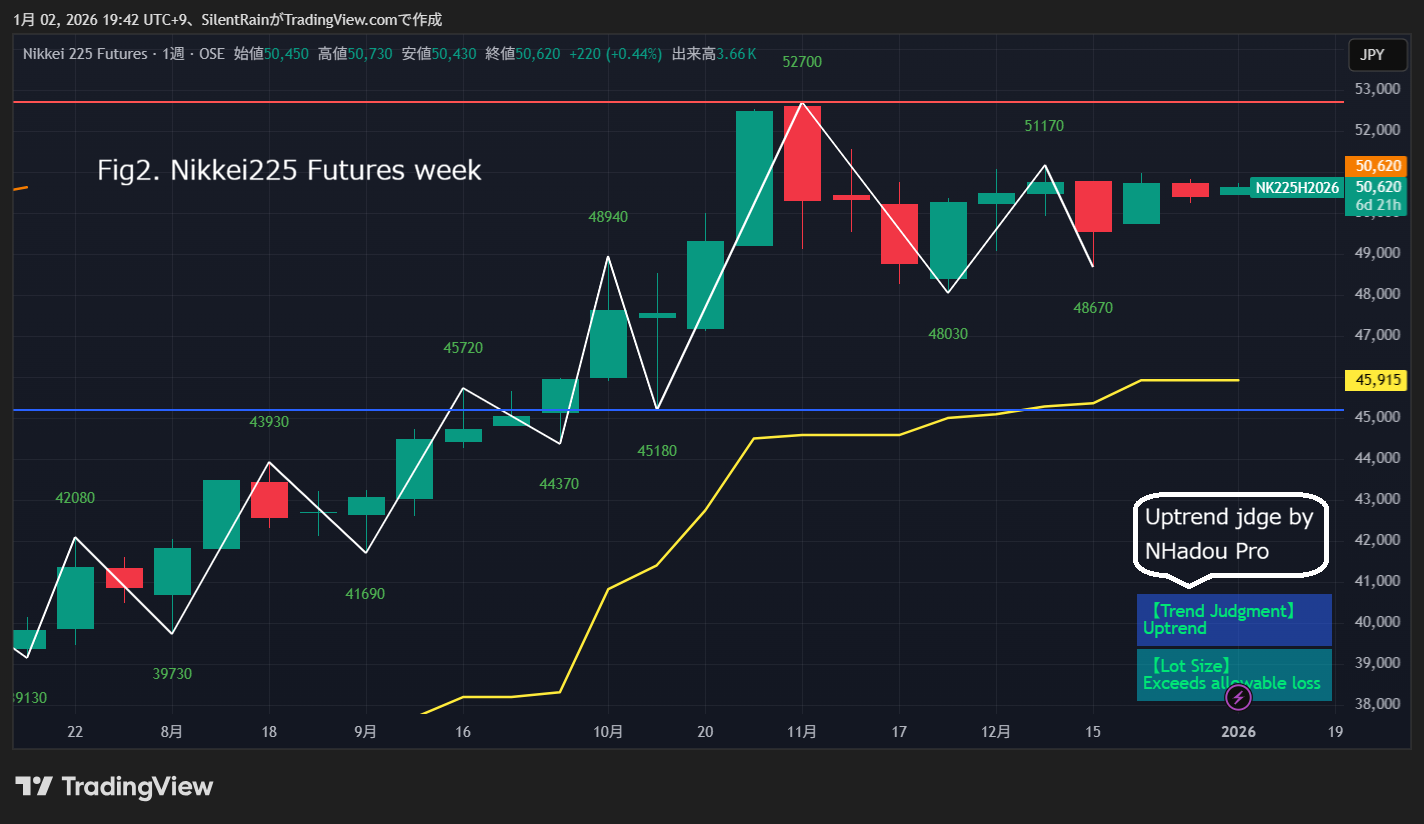The width and height of the screenshot is (1424, 824).
Task: Click the NK225H2026 symbol price label
Action: pos(1296,188)
